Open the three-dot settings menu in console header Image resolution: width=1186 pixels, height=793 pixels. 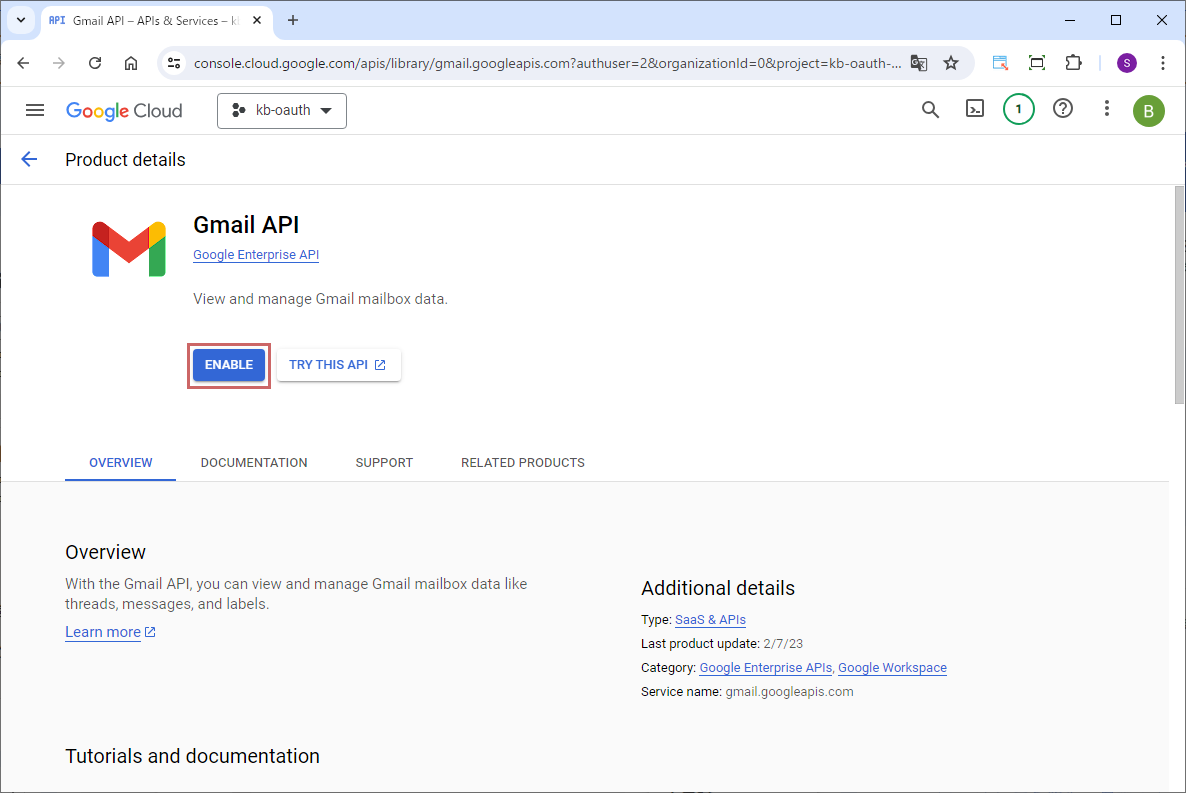coord(1106,110)
